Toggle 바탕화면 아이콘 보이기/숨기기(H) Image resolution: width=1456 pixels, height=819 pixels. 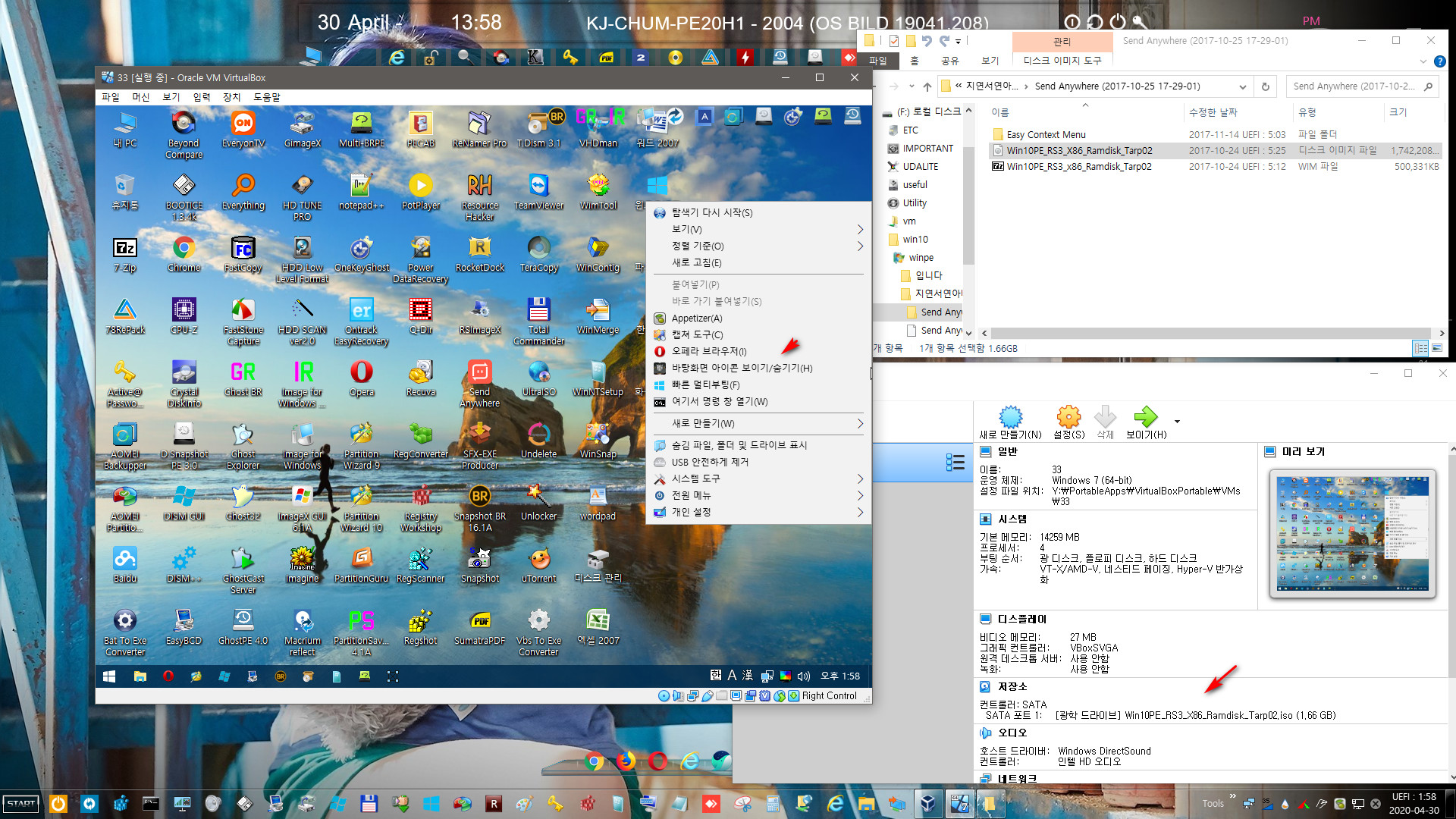pyautogui.click(x=758, y=368)
